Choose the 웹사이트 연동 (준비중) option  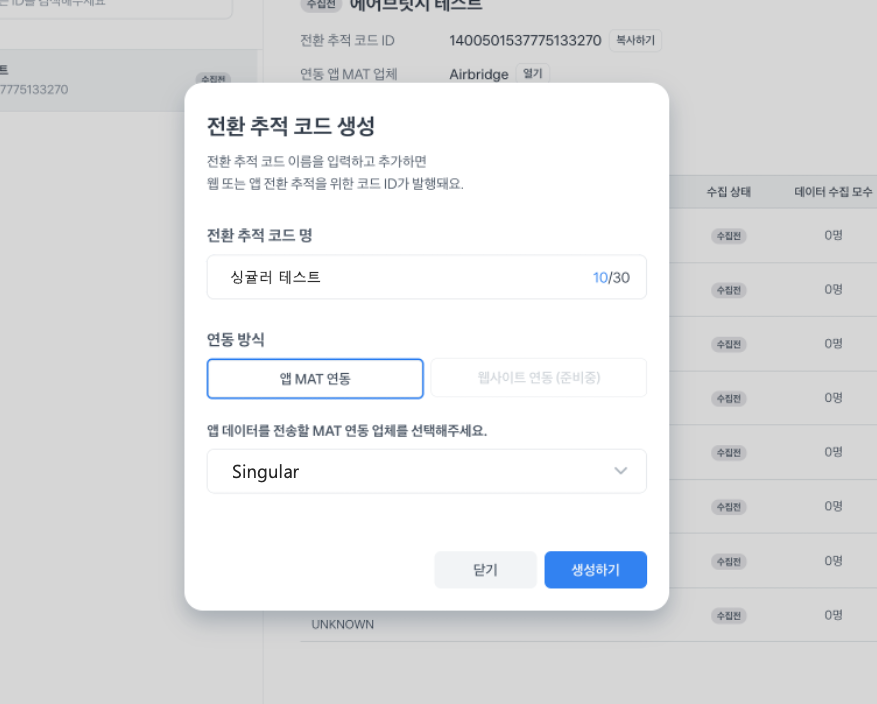click(x=539, y=378)
